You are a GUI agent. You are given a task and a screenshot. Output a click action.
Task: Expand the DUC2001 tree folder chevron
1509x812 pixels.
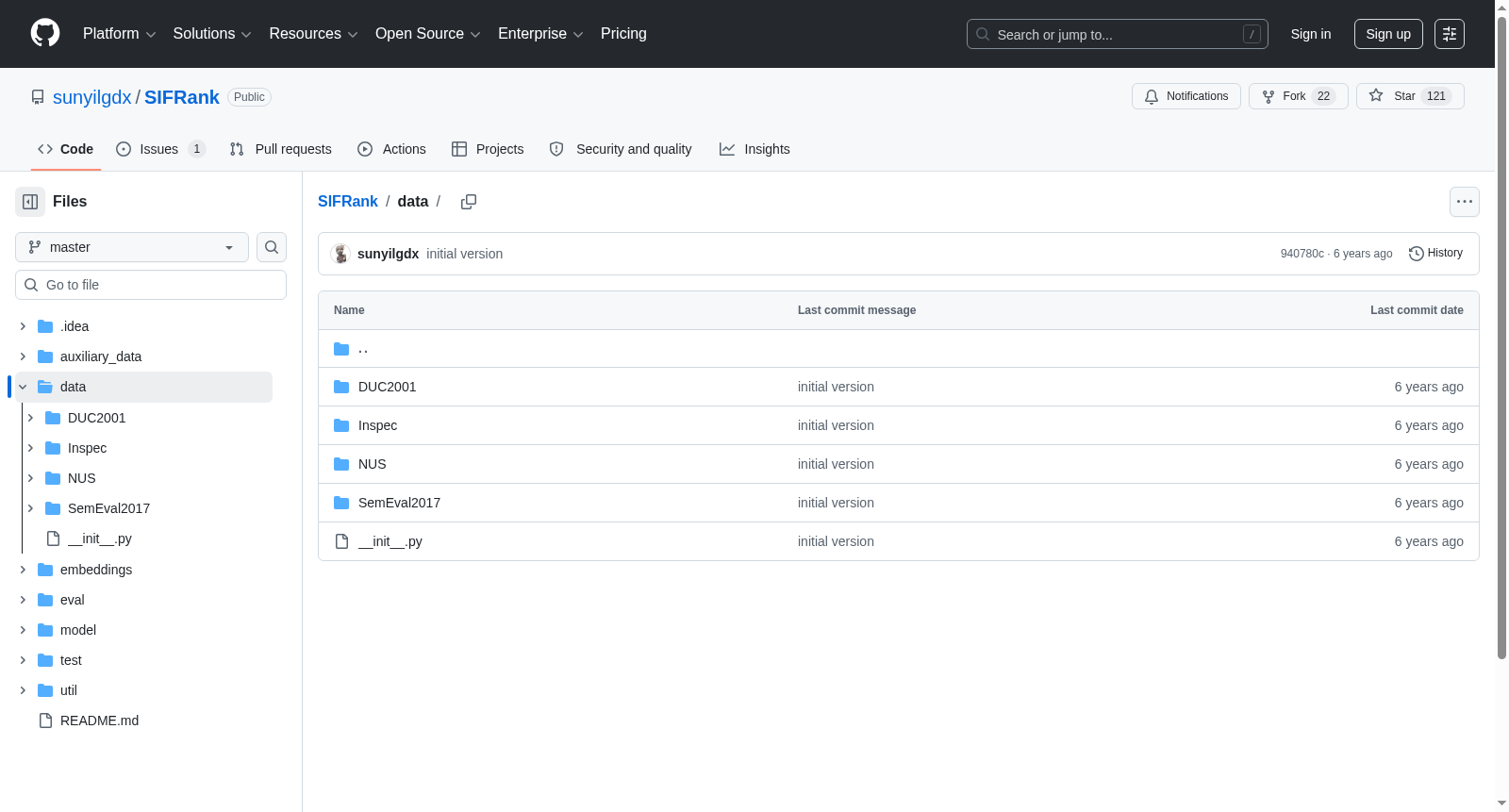30,418
